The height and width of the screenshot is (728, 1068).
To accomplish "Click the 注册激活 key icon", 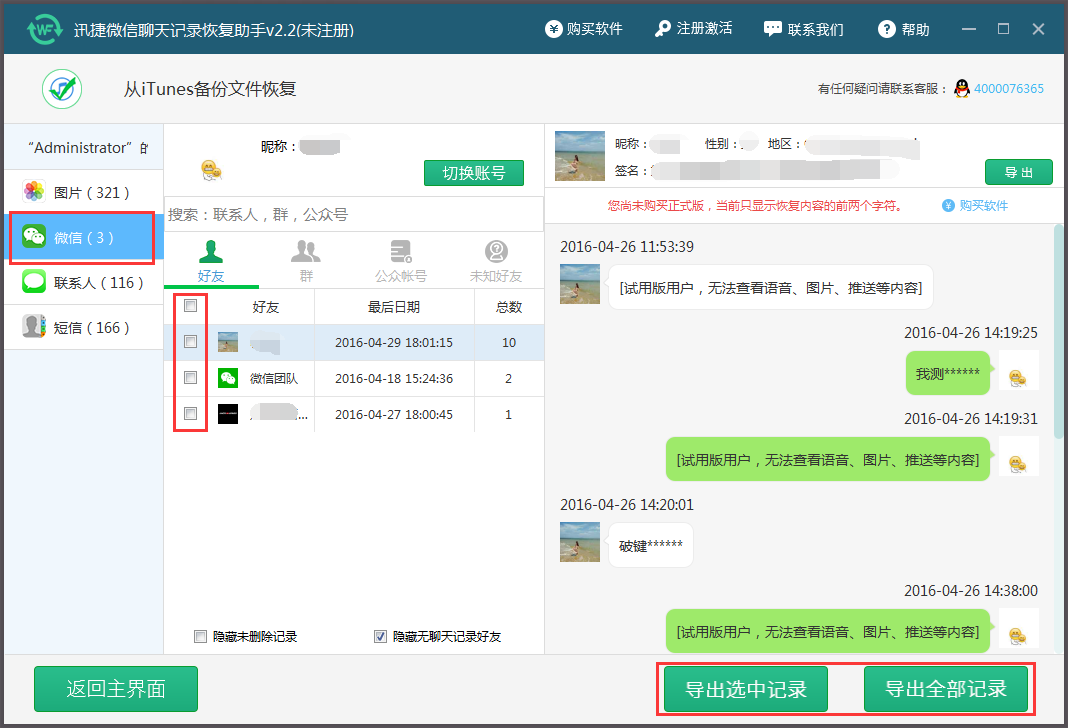I will click(x=663, y=29).
